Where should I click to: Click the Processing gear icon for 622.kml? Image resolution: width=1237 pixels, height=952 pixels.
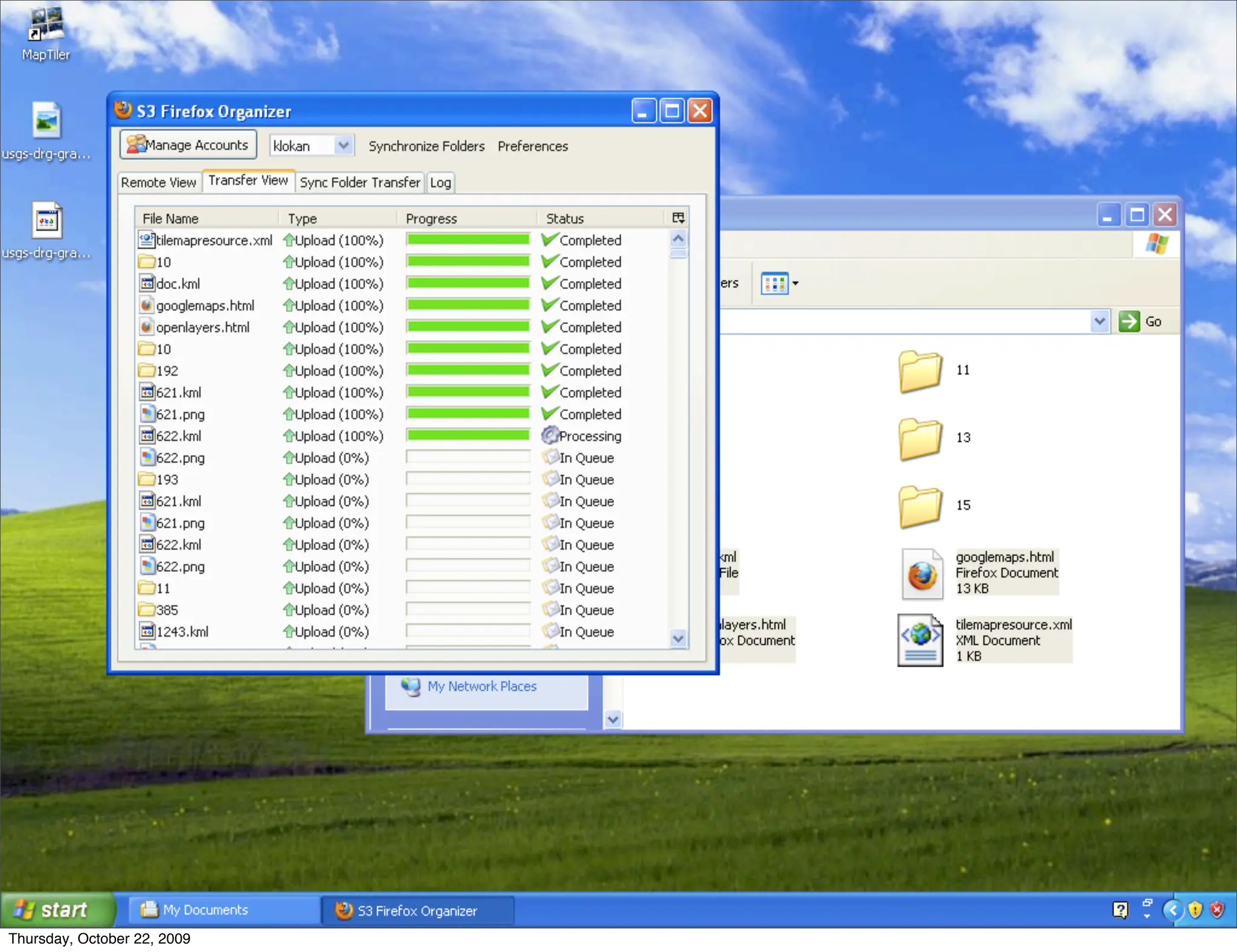point(549,435)
